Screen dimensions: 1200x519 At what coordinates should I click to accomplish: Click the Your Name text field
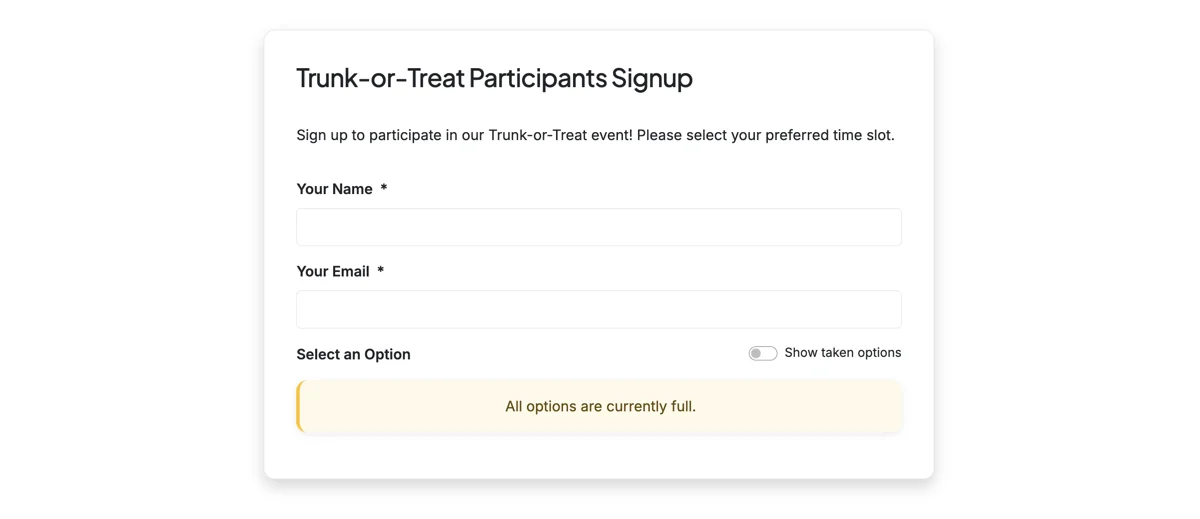[x=599, y=227]
